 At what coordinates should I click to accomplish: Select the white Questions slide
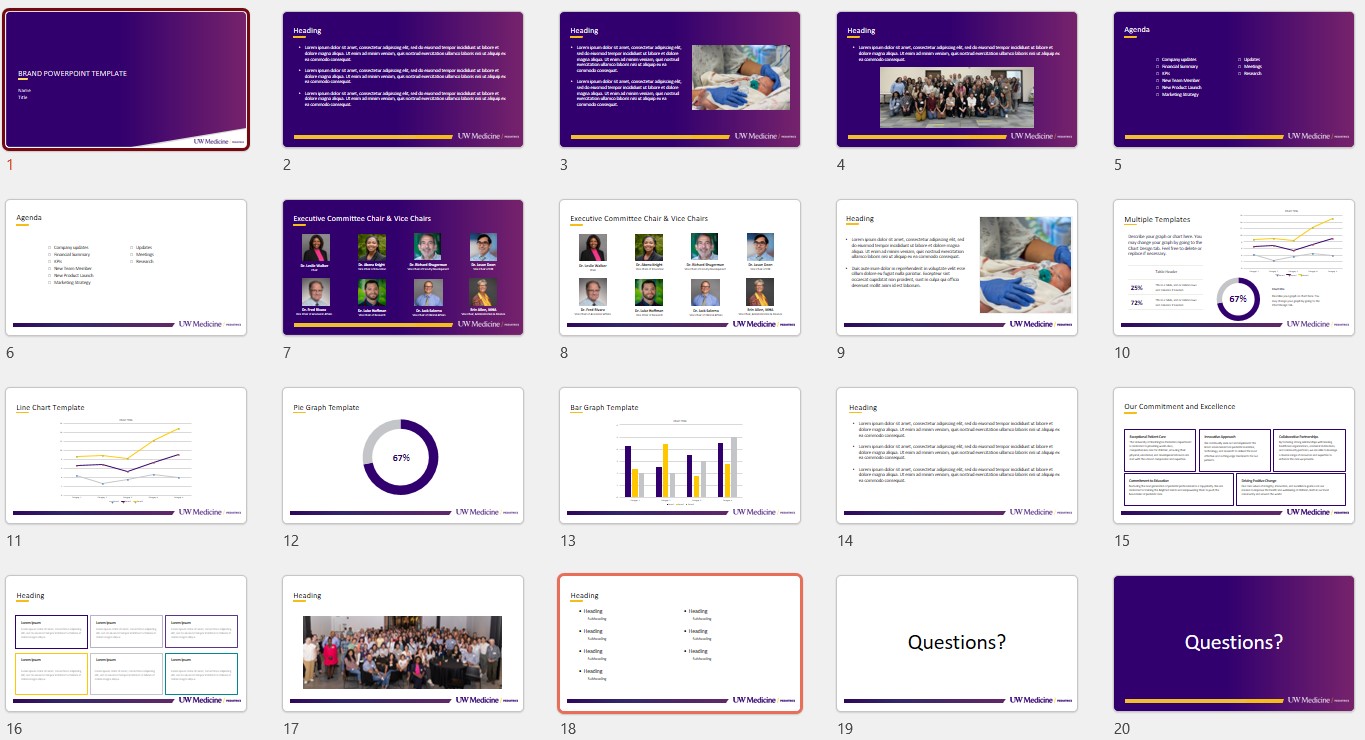[x=956, y=642]
